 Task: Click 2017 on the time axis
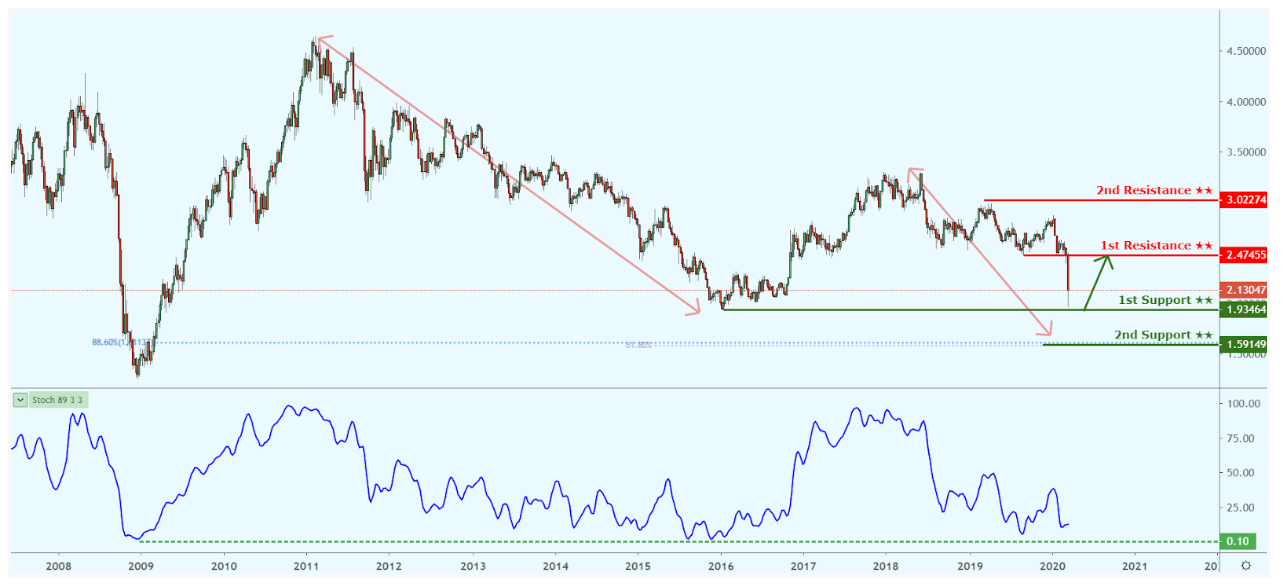(x=804, y=566)
